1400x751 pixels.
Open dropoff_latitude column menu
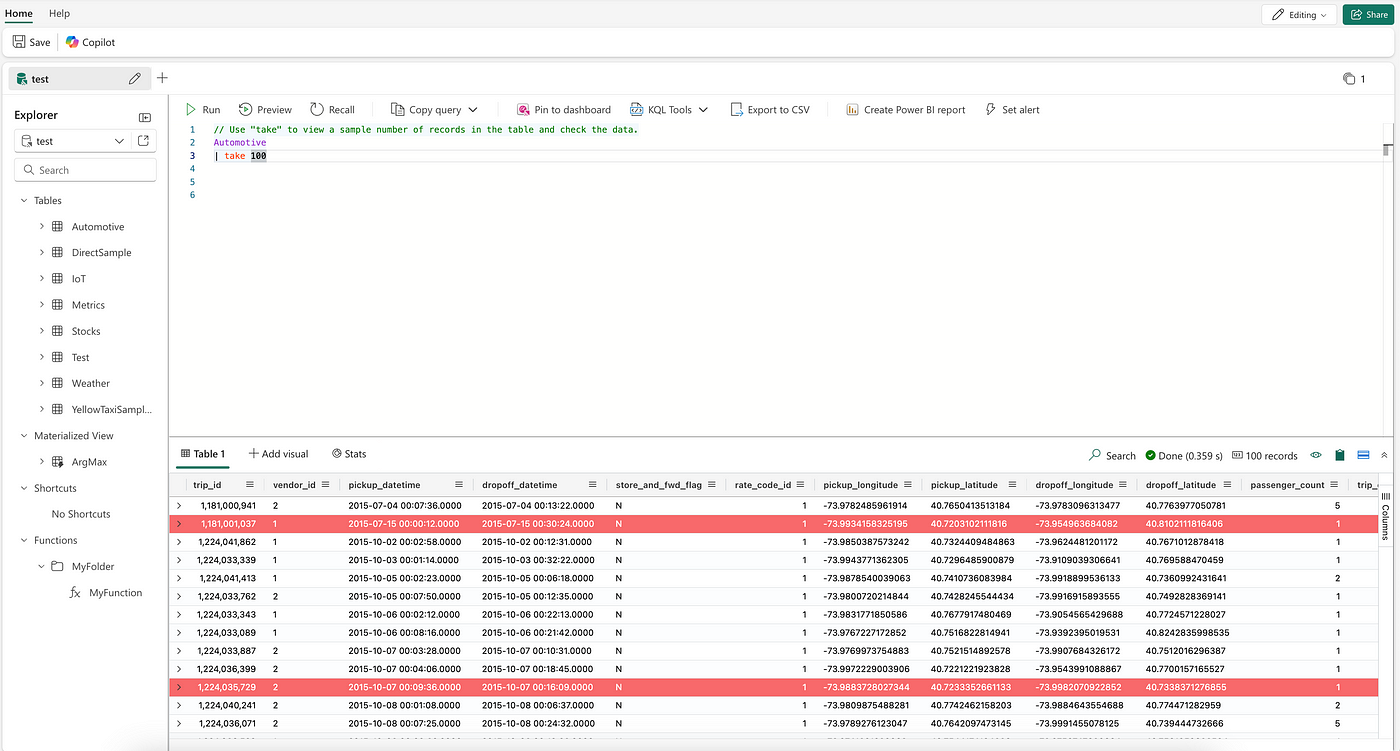(1229, 485)
